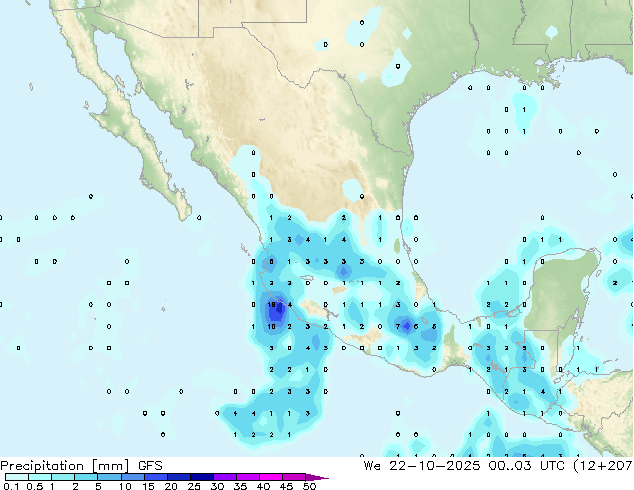This screenshot has height=490, width=634.
Task: Click the "Precipitation" legend title word
Action: tap(42, 466)
